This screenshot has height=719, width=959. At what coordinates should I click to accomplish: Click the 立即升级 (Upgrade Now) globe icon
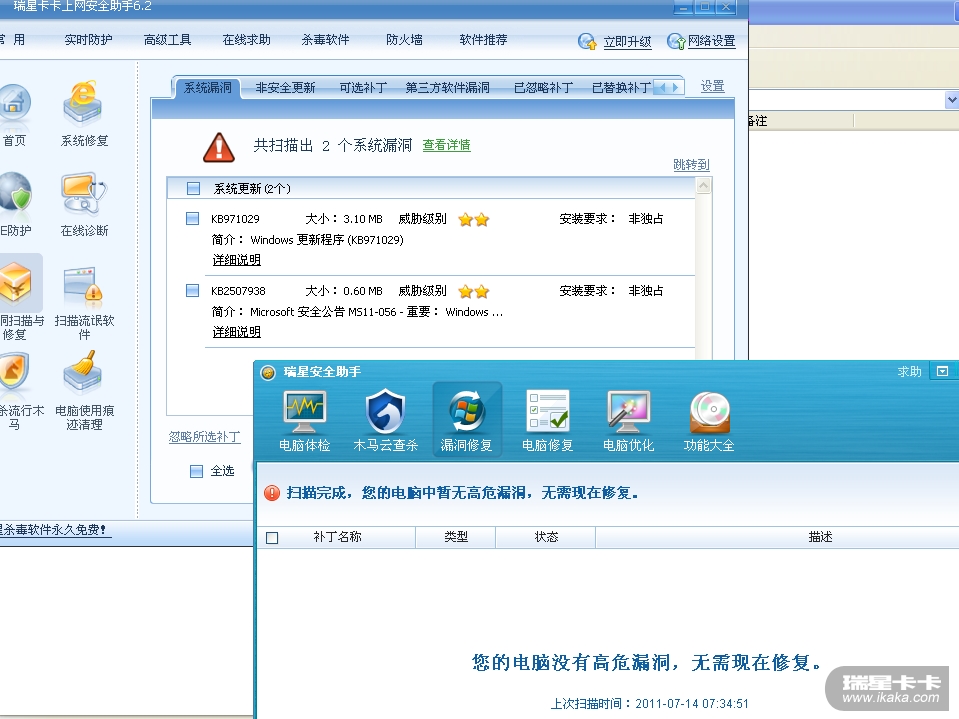coord(587,42)
